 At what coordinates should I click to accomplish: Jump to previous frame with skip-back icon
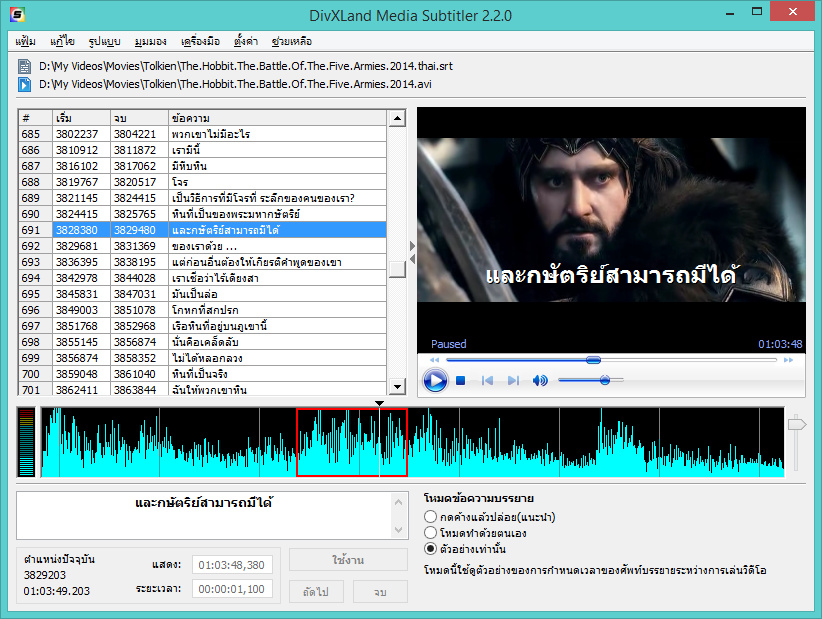pyautogui.click(x=487, y=380)
